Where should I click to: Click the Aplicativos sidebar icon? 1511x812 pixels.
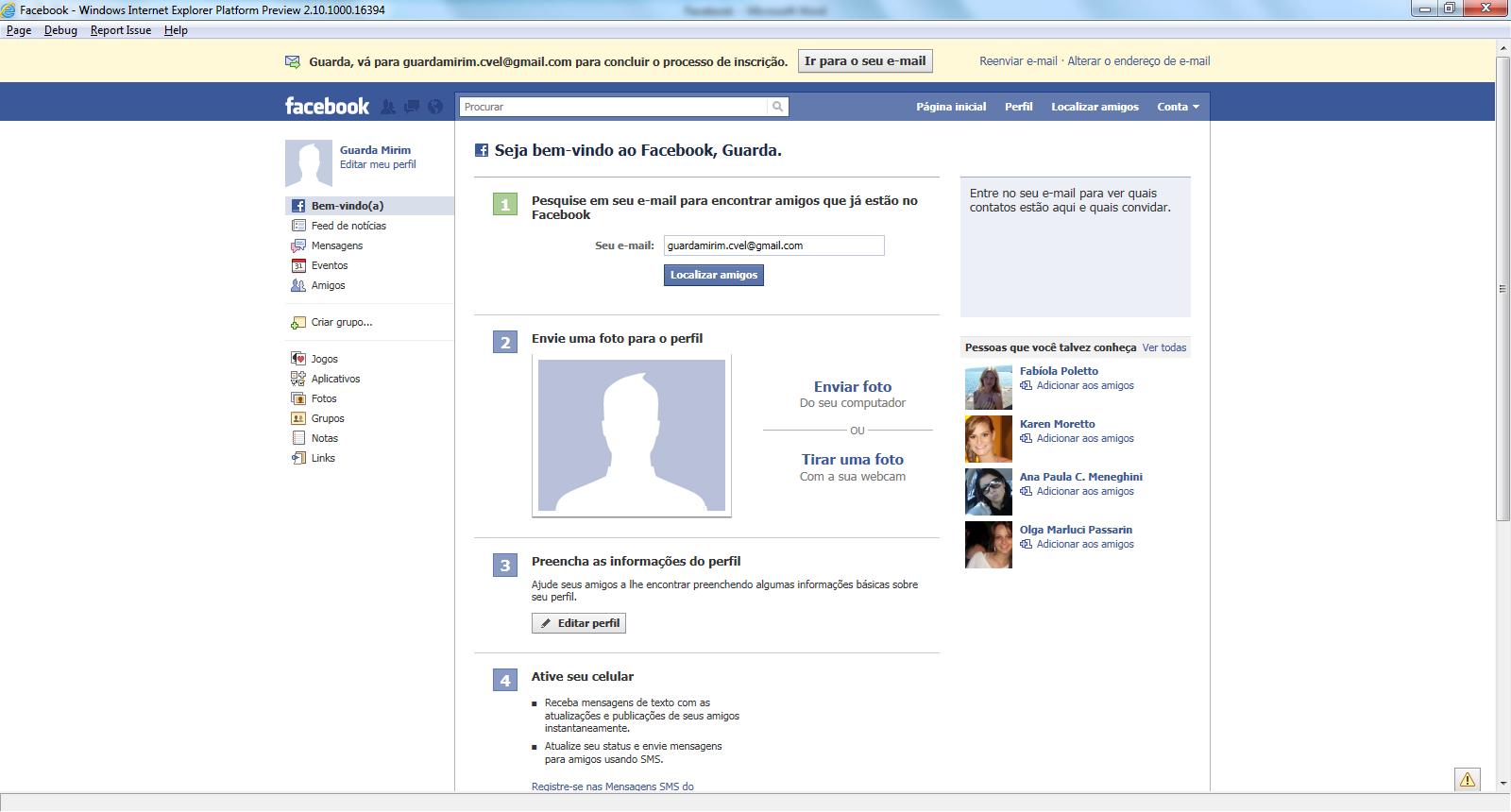[x=298, y=379]
